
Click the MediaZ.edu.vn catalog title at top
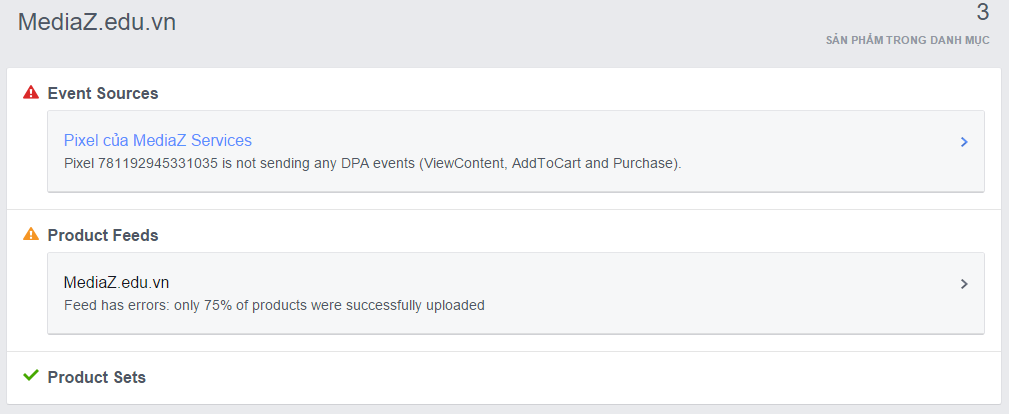click(x=97, y=22)
